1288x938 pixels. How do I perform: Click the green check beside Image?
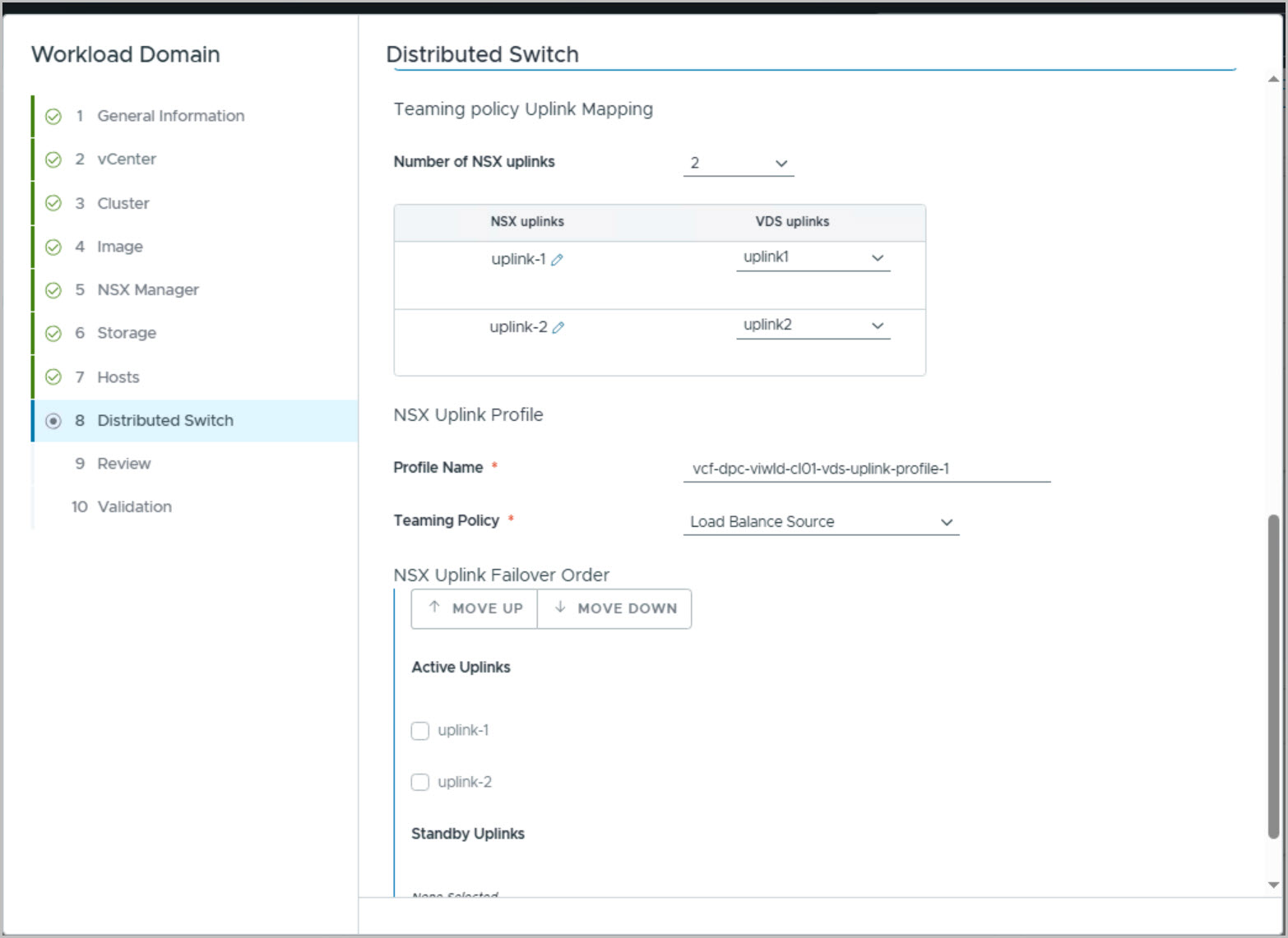53,247
